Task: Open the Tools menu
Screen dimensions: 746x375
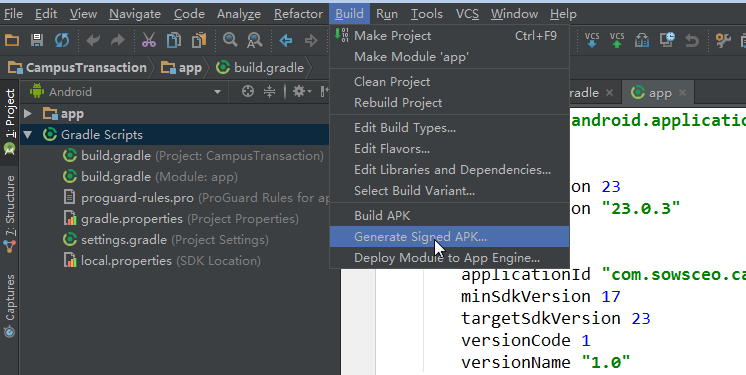Action: [427, 14]
